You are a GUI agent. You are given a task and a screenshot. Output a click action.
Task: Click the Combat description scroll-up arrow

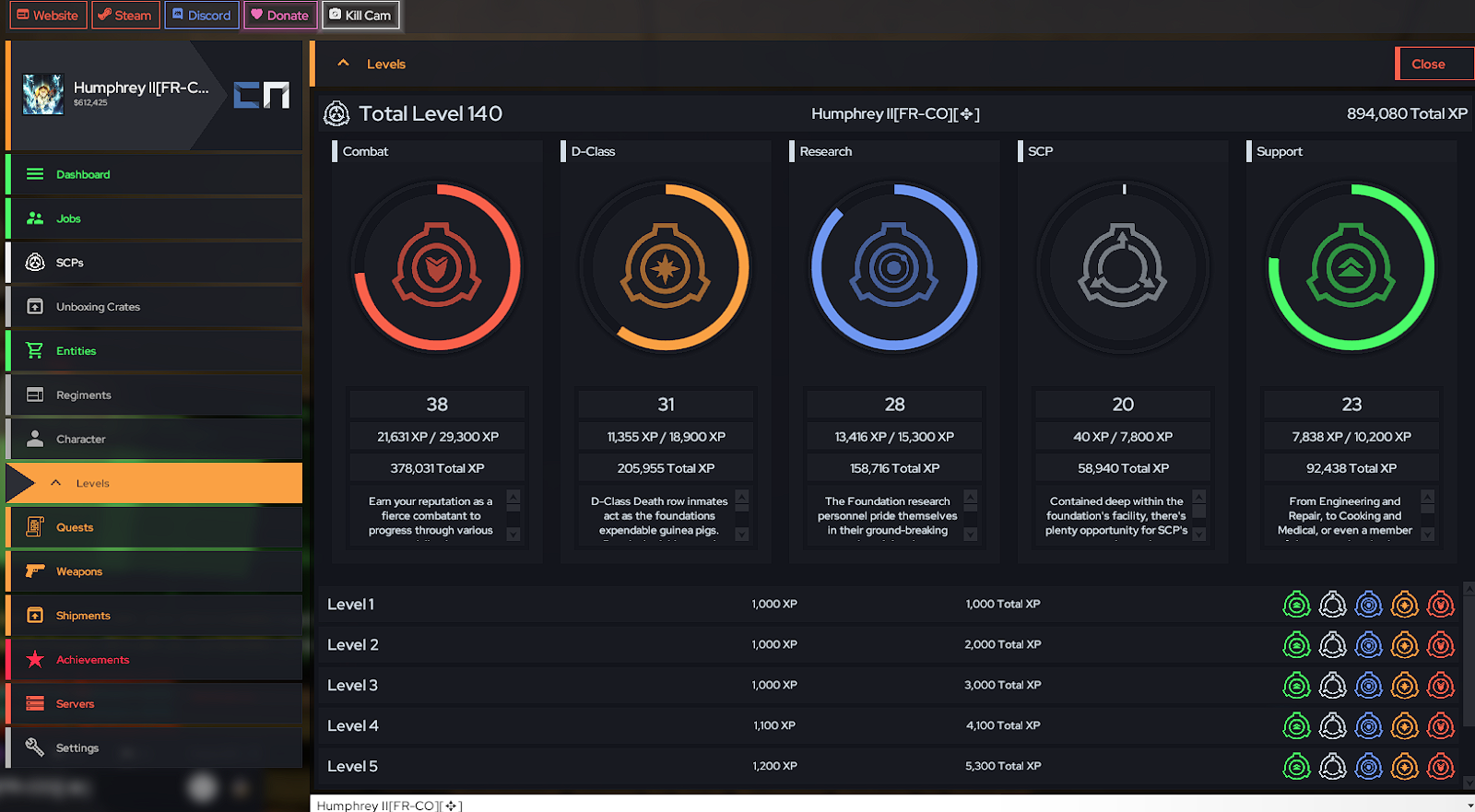click(513, 496)
